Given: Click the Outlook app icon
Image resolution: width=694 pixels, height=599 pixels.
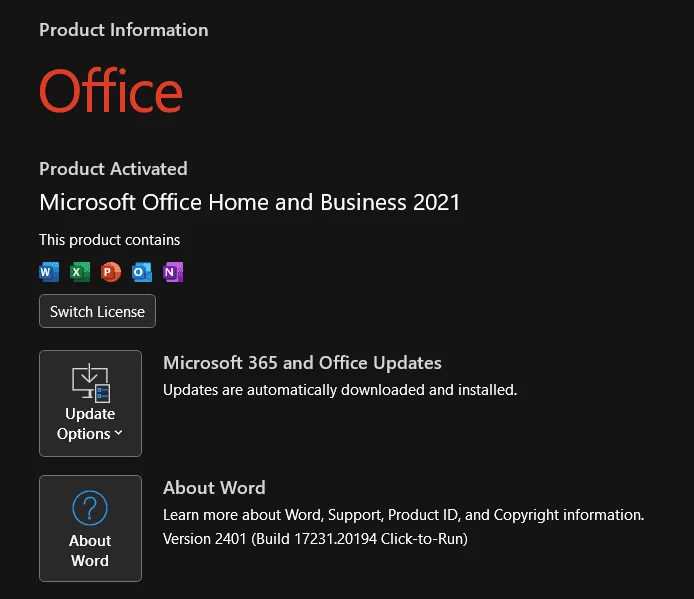Looking at the screenshot, I should (142, 272).
